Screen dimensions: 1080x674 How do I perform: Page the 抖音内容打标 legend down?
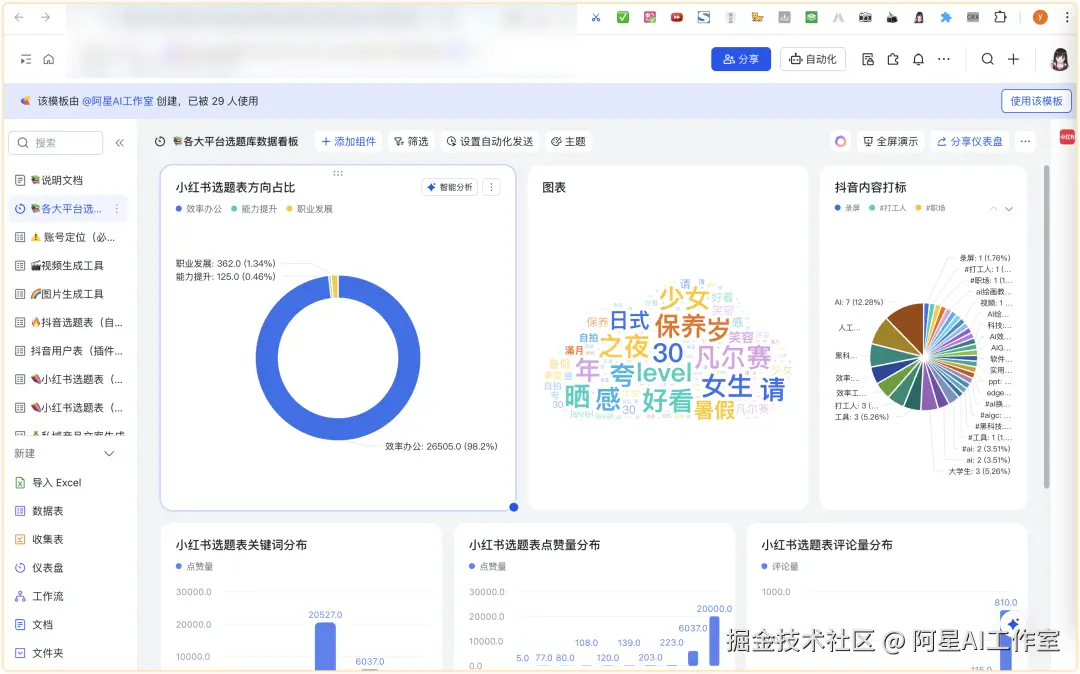(x=1008, y=208)
